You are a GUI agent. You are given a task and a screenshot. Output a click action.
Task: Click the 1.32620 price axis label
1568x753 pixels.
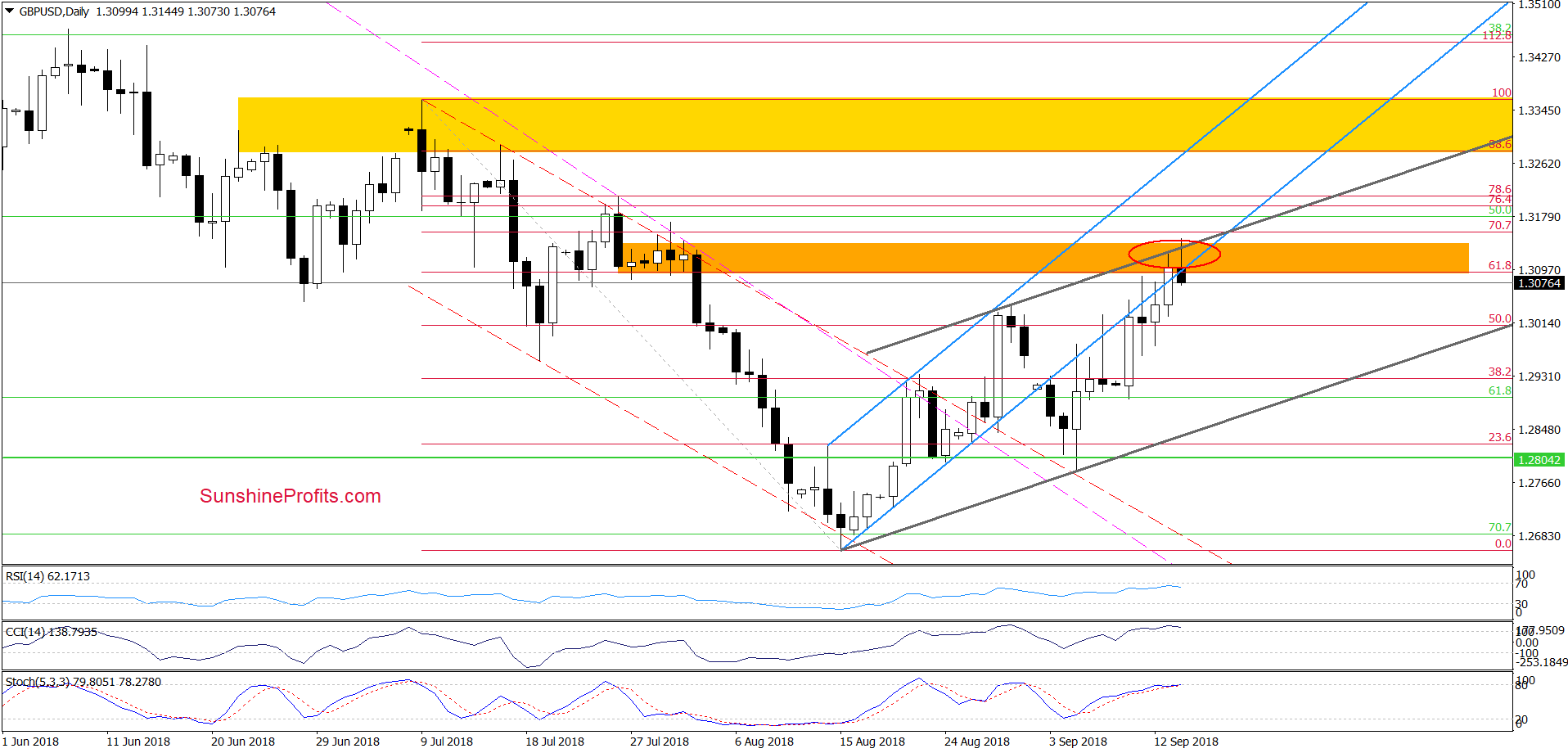(1539, 164)
